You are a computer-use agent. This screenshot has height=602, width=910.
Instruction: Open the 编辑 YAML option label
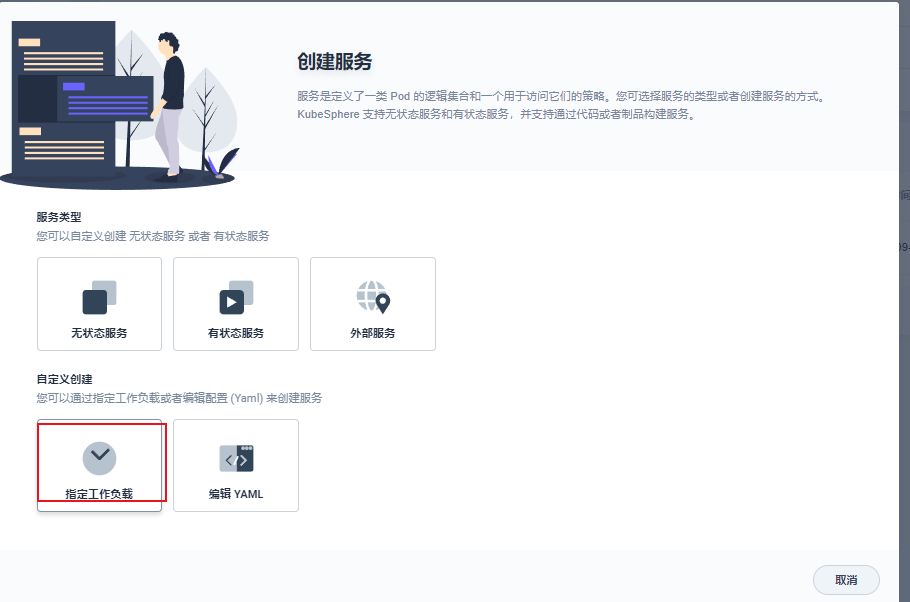[x=236, y=494]
